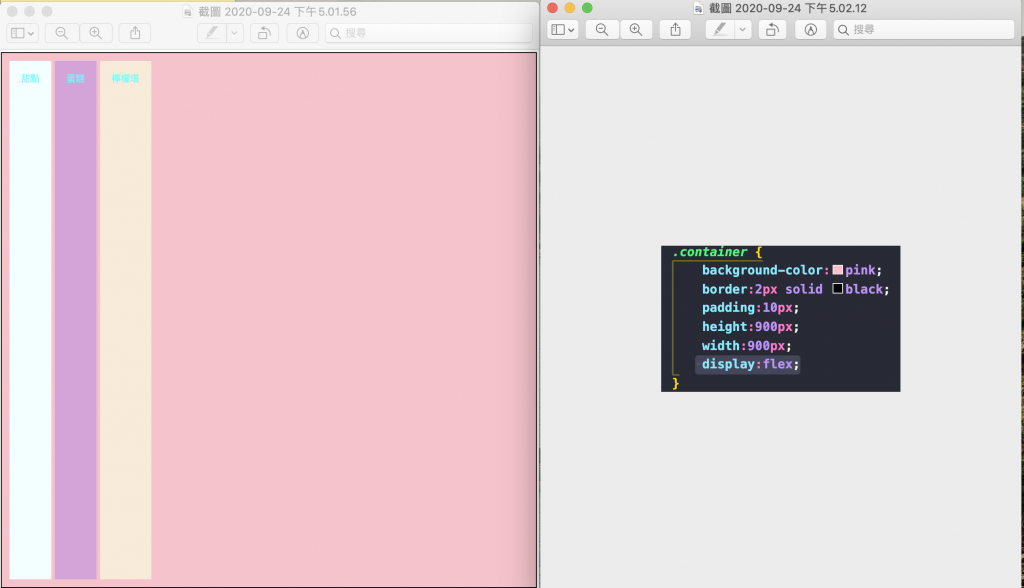Click the 'background-color' property text

click(x=762, y=270)
